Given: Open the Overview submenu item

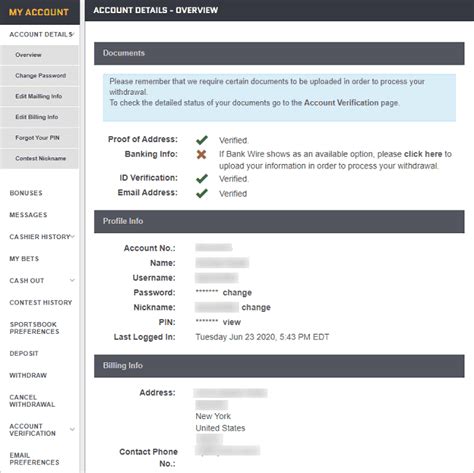Looking at the screenshot, I should 40,55.
